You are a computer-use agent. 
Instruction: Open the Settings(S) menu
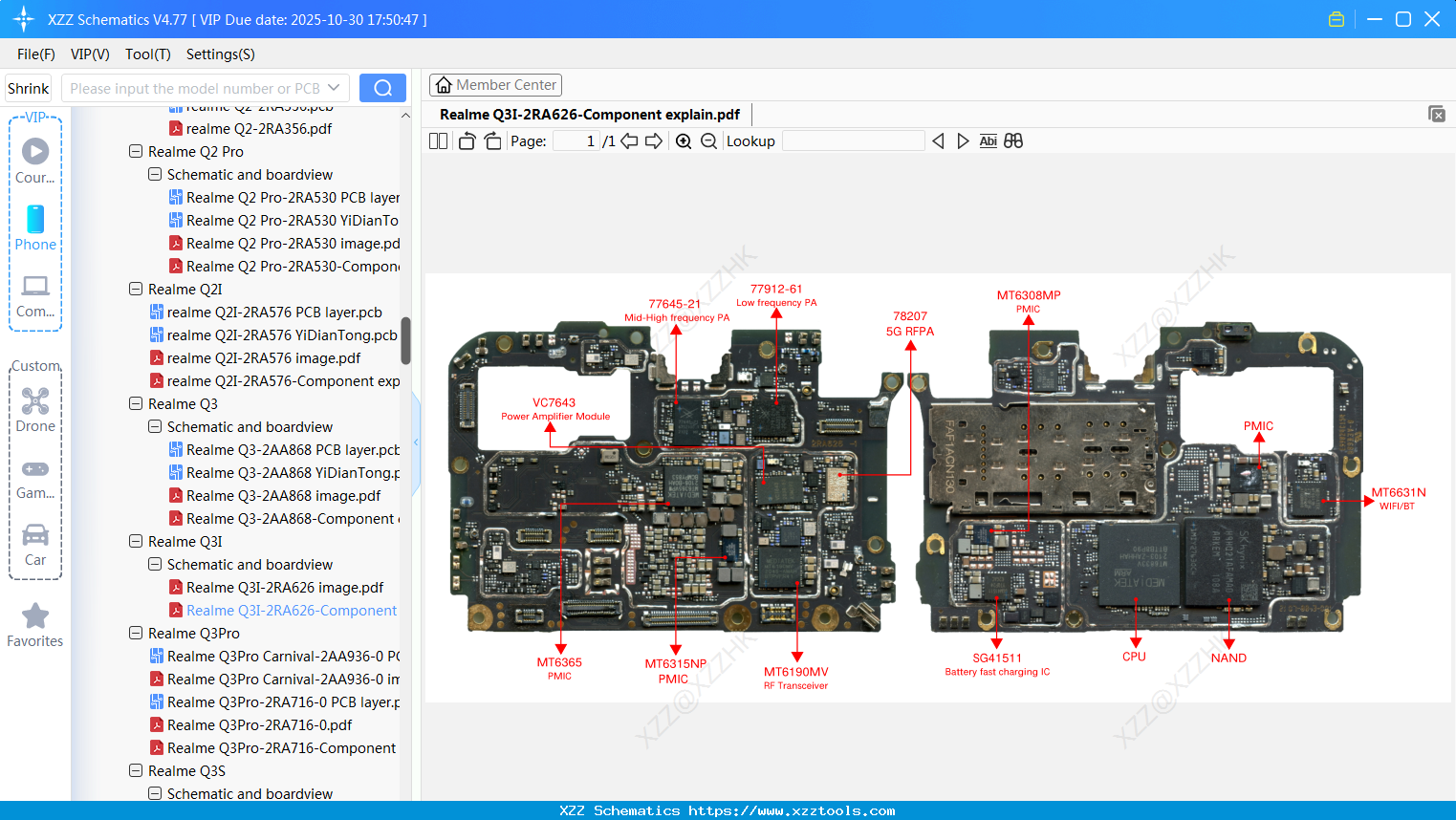221,54
